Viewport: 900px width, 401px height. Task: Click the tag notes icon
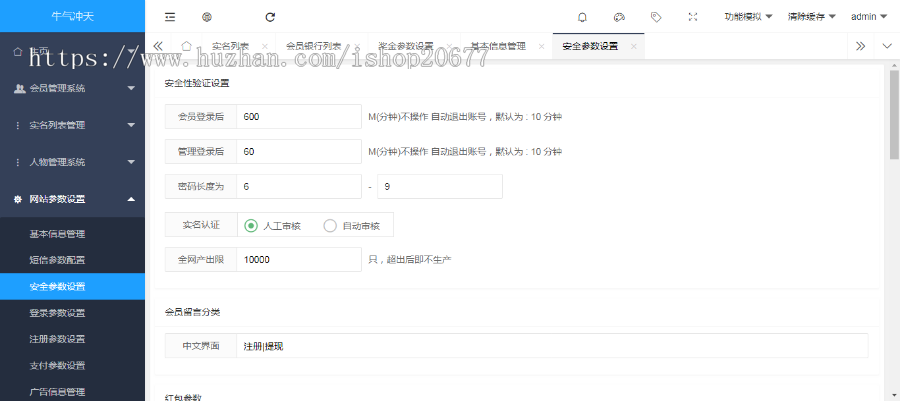pos(656,17)
